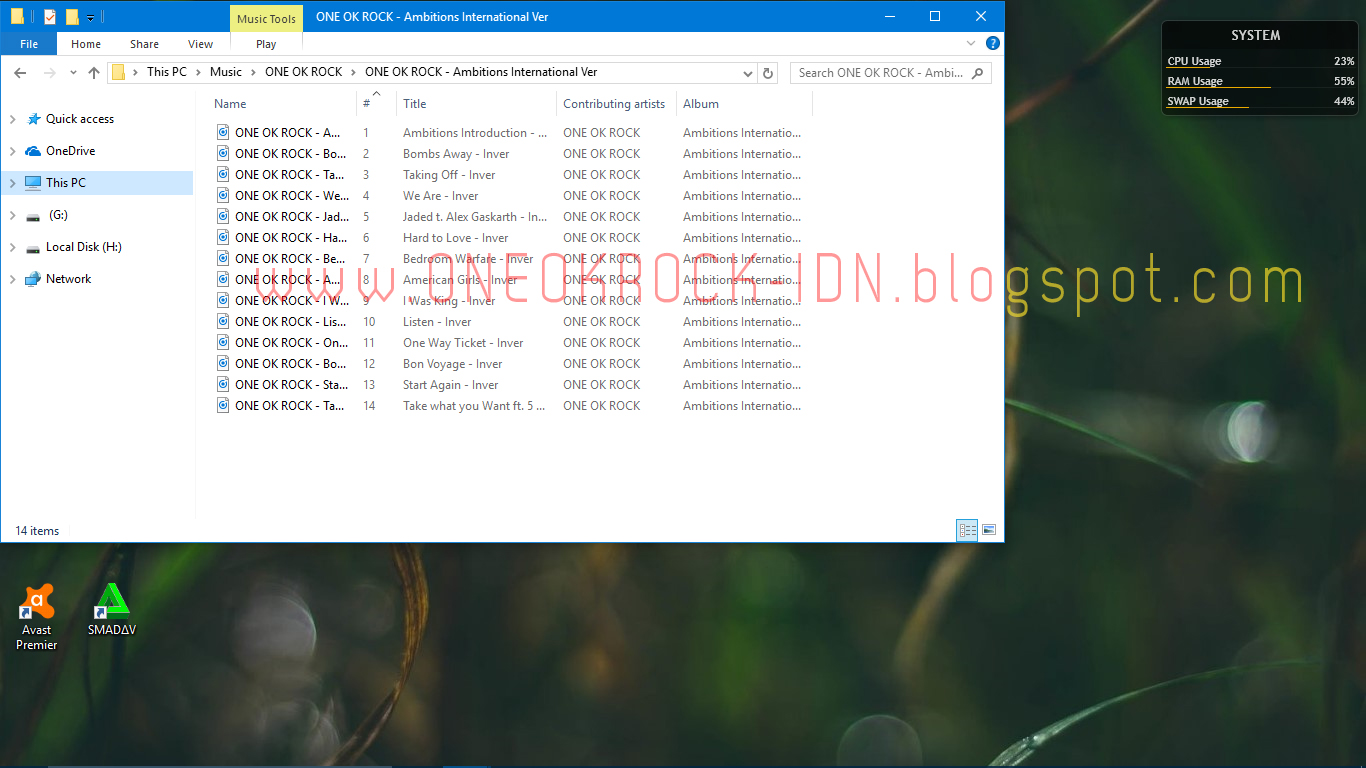Click the folder icon in address bar

coord(119,72)
